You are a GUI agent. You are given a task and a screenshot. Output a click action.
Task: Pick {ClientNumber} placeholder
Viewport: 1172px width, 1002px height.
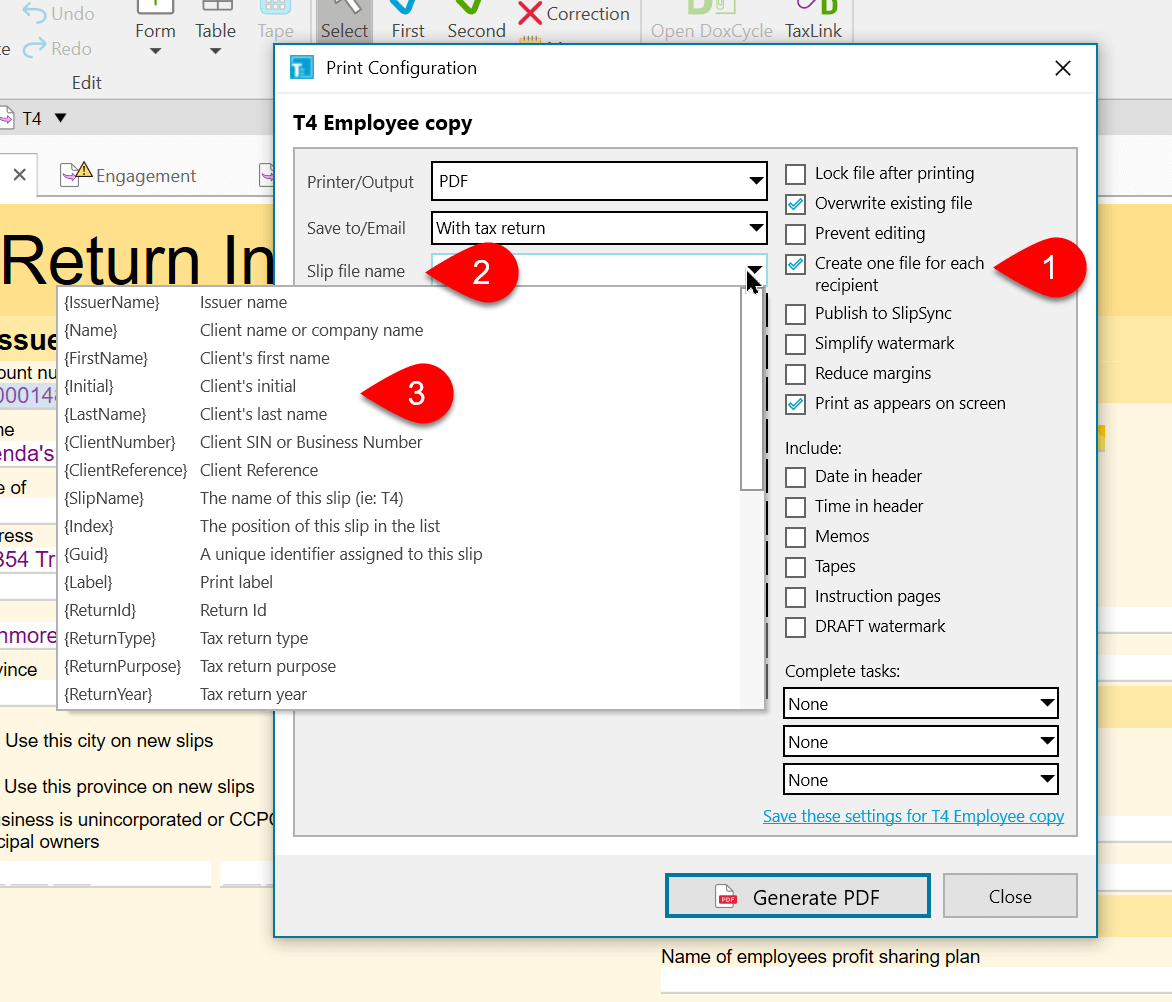(x=400, y=442)
